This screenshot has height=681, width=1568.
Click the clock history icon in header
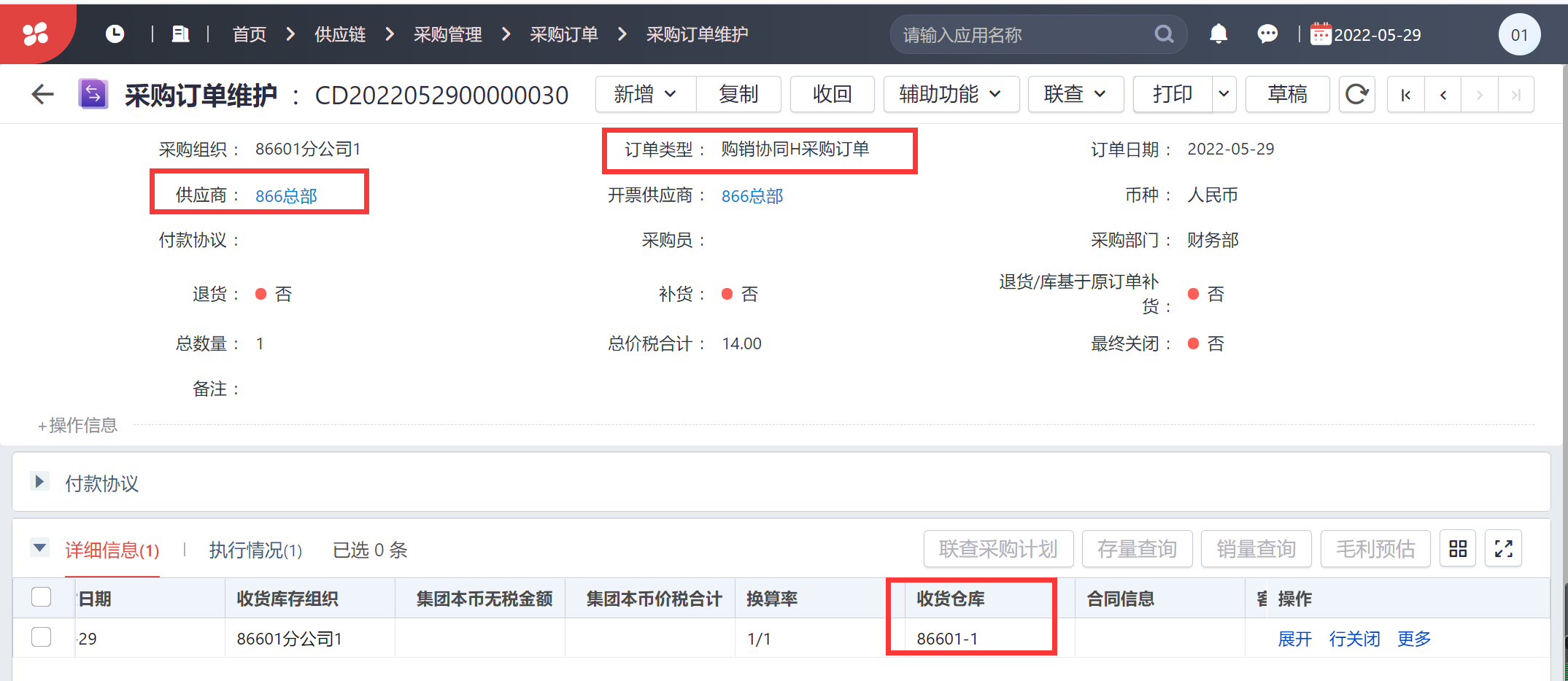point(115,34)
